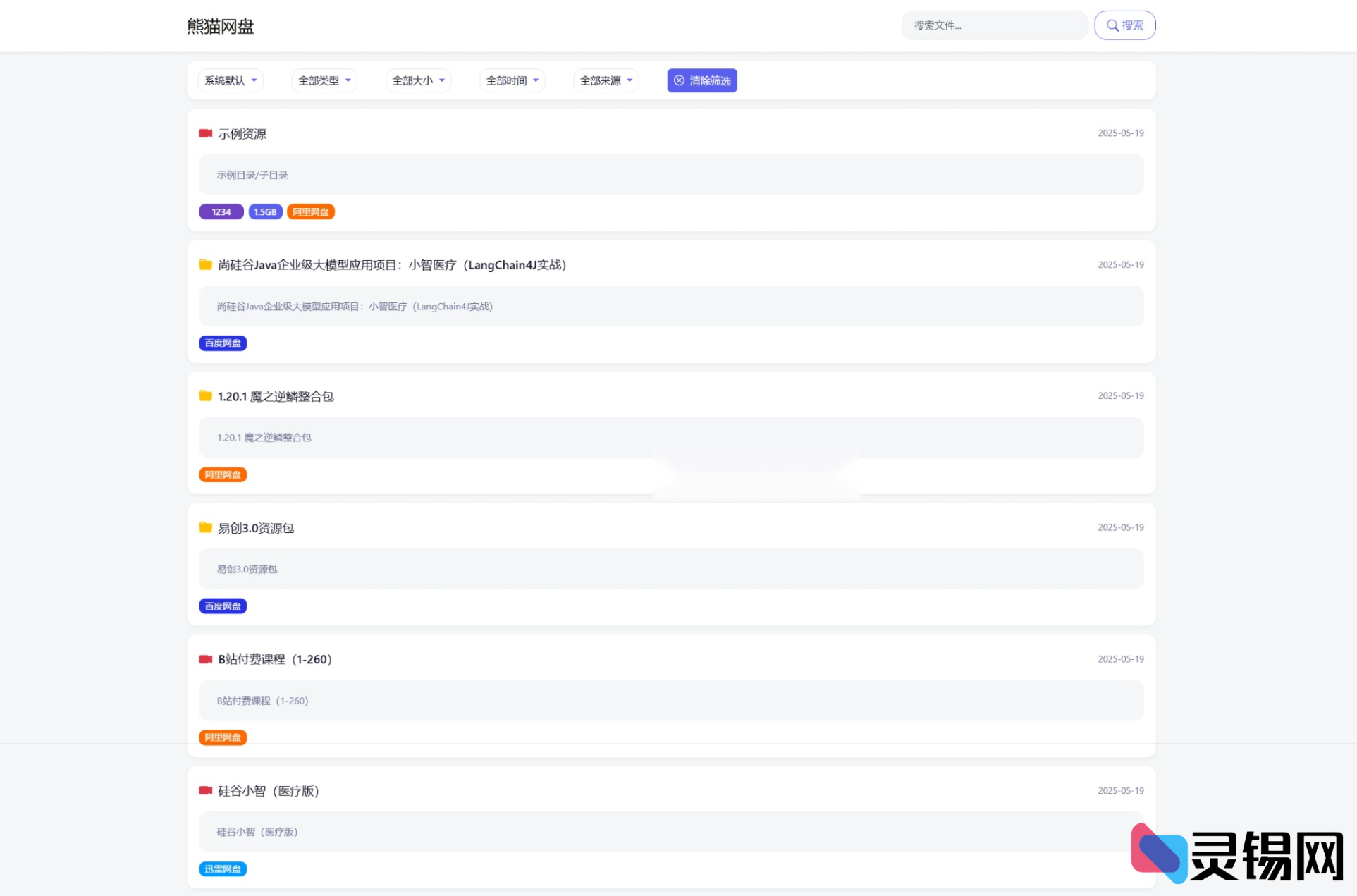The image size is (1357, 896).
Task: Click the 清除筛选 button
Action: tap(701, 80)
